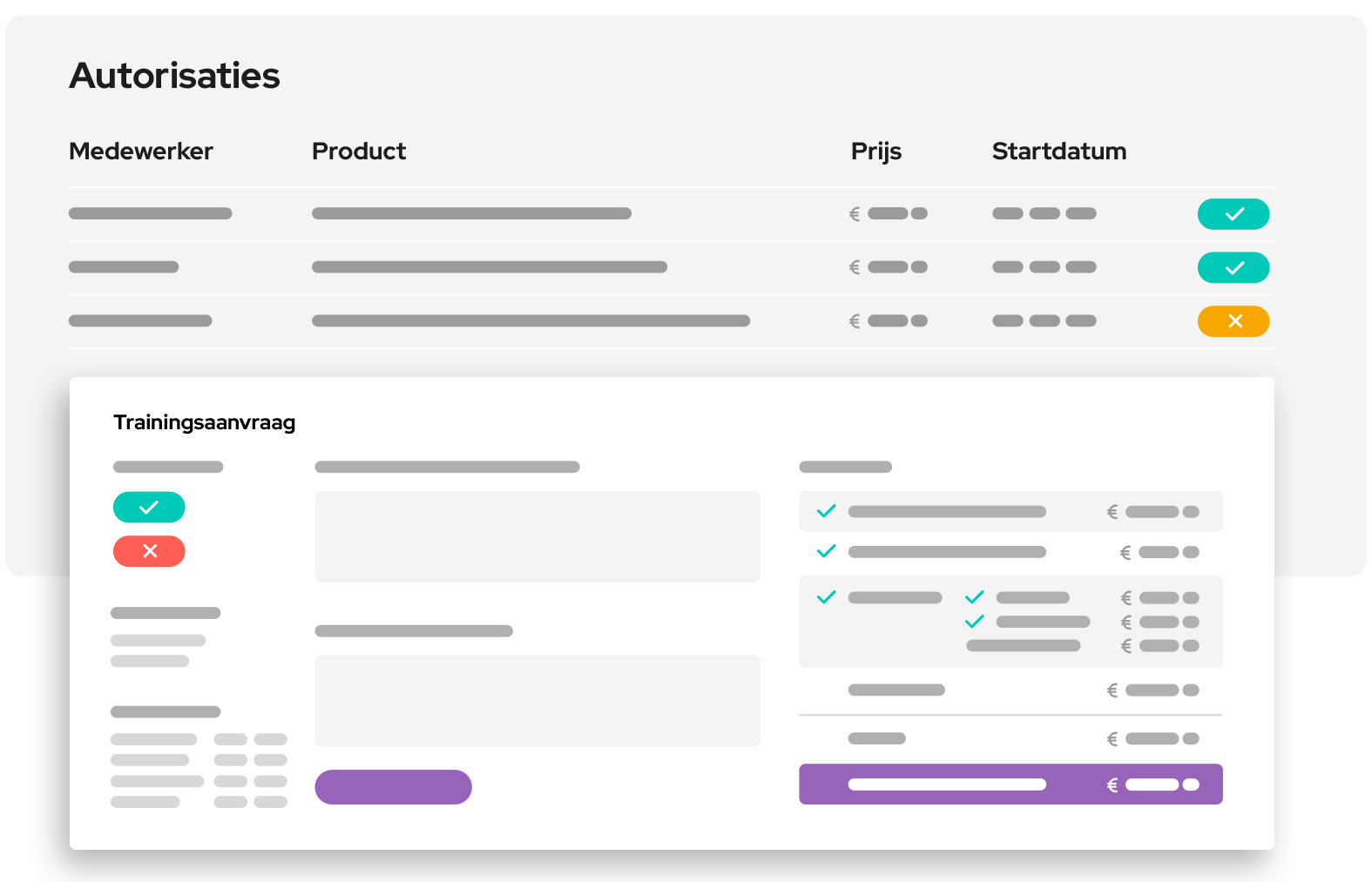Click the euro icon in the purple total bar
This screenshot has width=1372, height=882.
1112,785
